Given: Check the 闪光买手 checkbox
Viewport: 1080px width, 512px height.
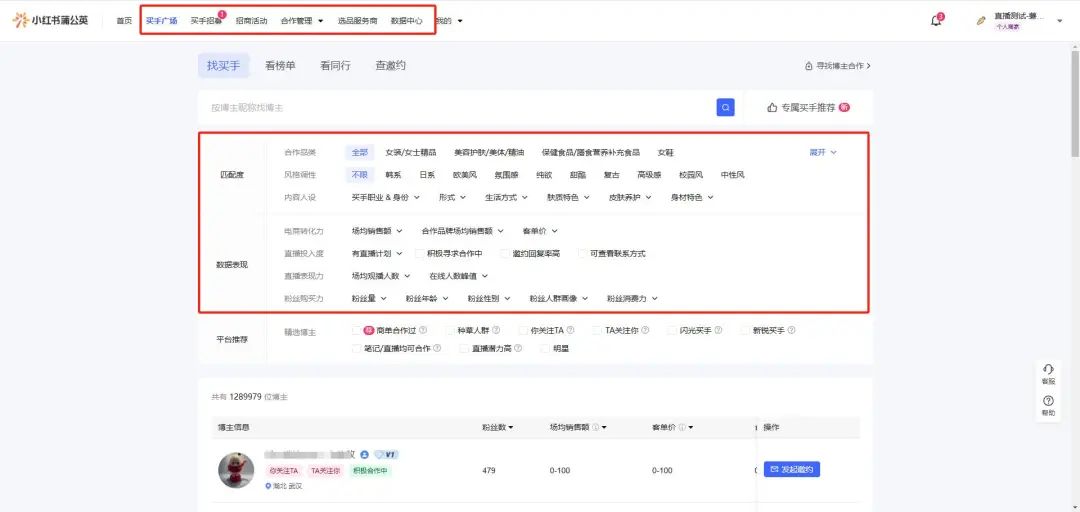Looking at the screenshot, I should [672, 330].
